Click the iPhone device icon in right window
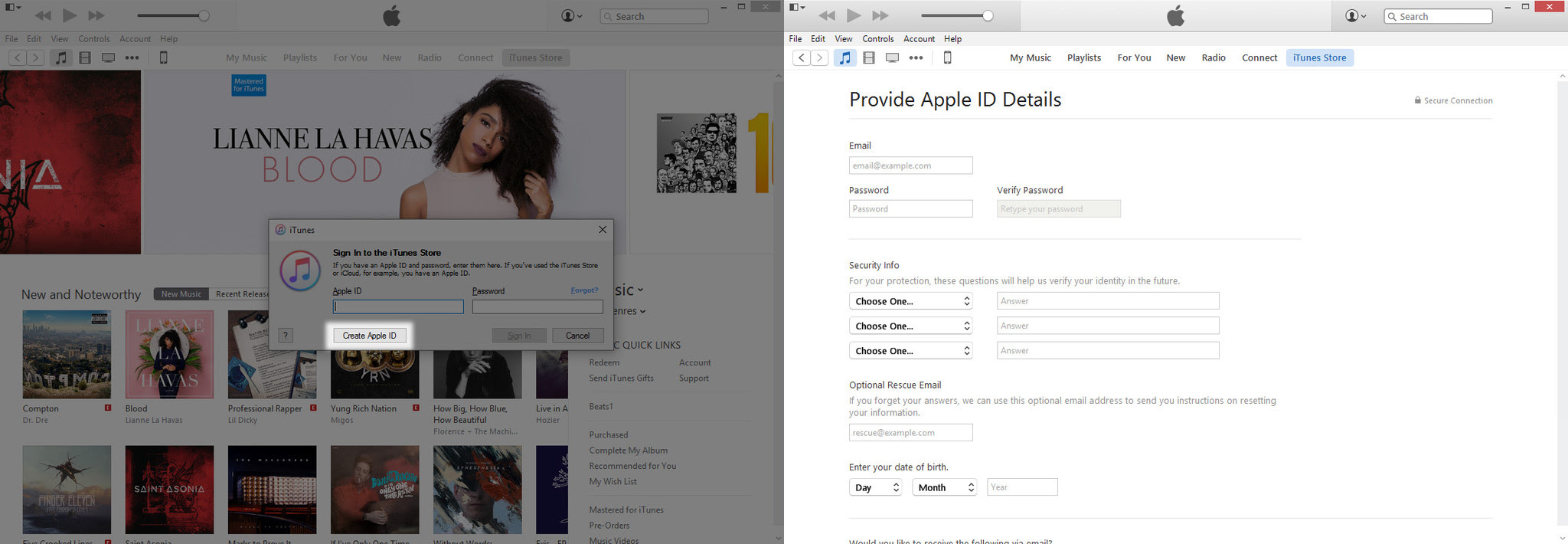 tap(947, 57)
